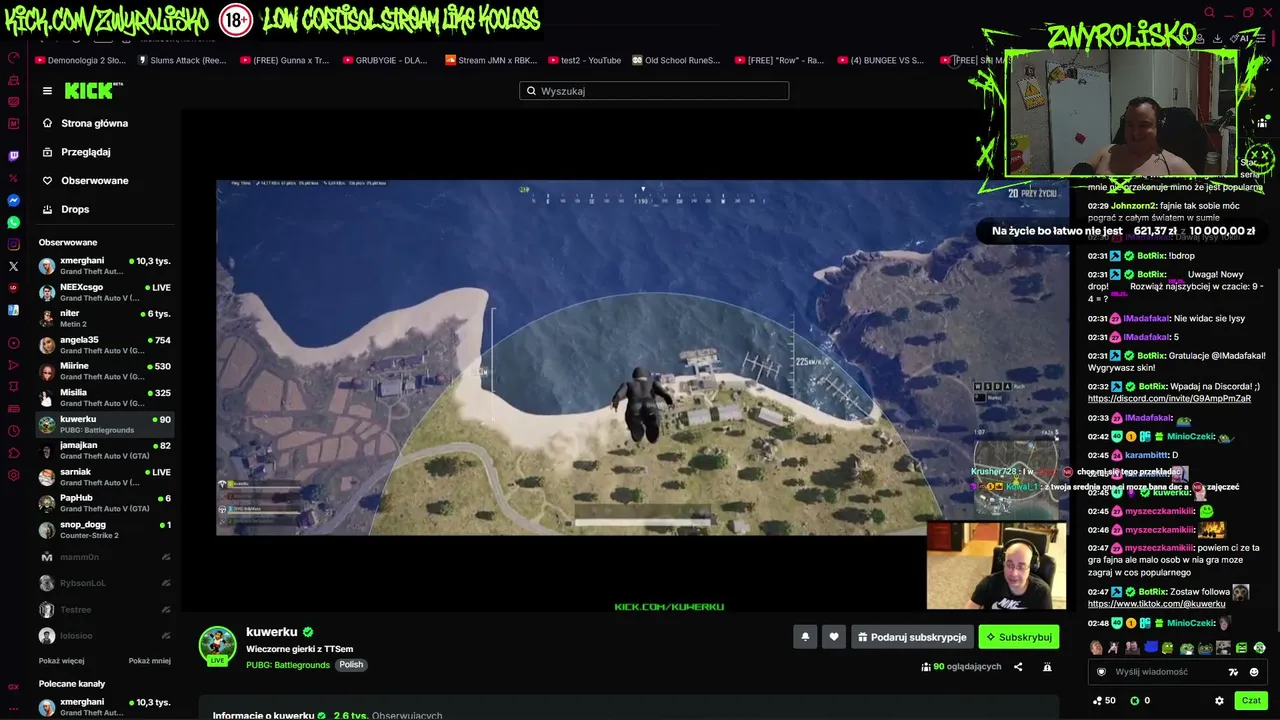Open X (Twitter) in the browser sidebar
The height and width of the screenshot is (720, 1280).
(13, 266)
